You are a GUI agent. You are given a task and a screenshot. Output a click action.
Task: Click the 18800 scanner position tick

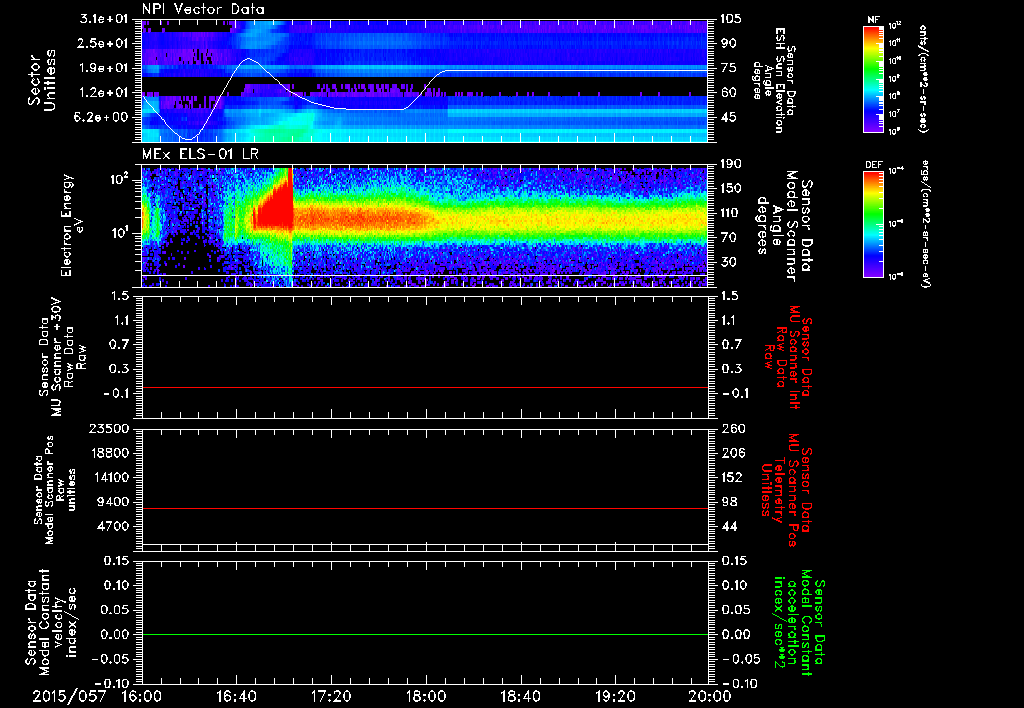[x=110, y=453]
